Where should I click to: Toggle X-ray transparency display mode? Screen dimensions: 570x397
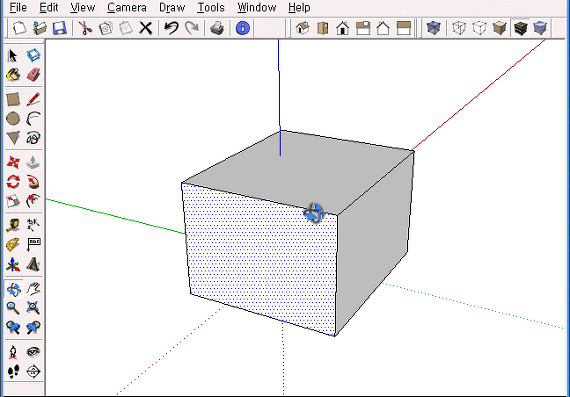433,28
